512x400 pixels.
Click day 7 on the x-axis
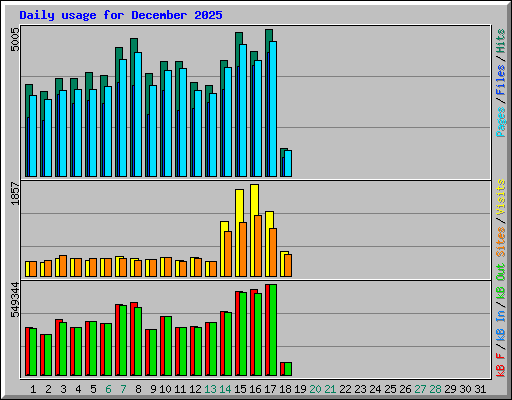click(123, 389)
